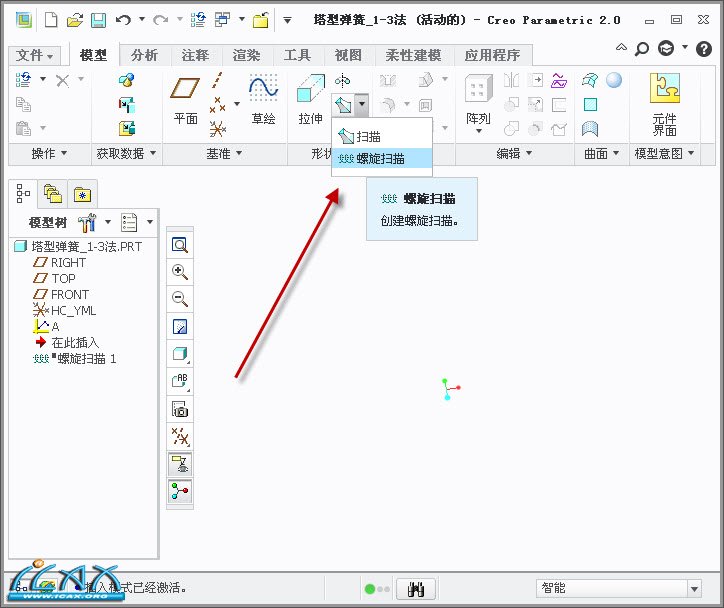724x608 pixels.
Task: Select HC_YML coordinate system in tree
Action: 65,310
